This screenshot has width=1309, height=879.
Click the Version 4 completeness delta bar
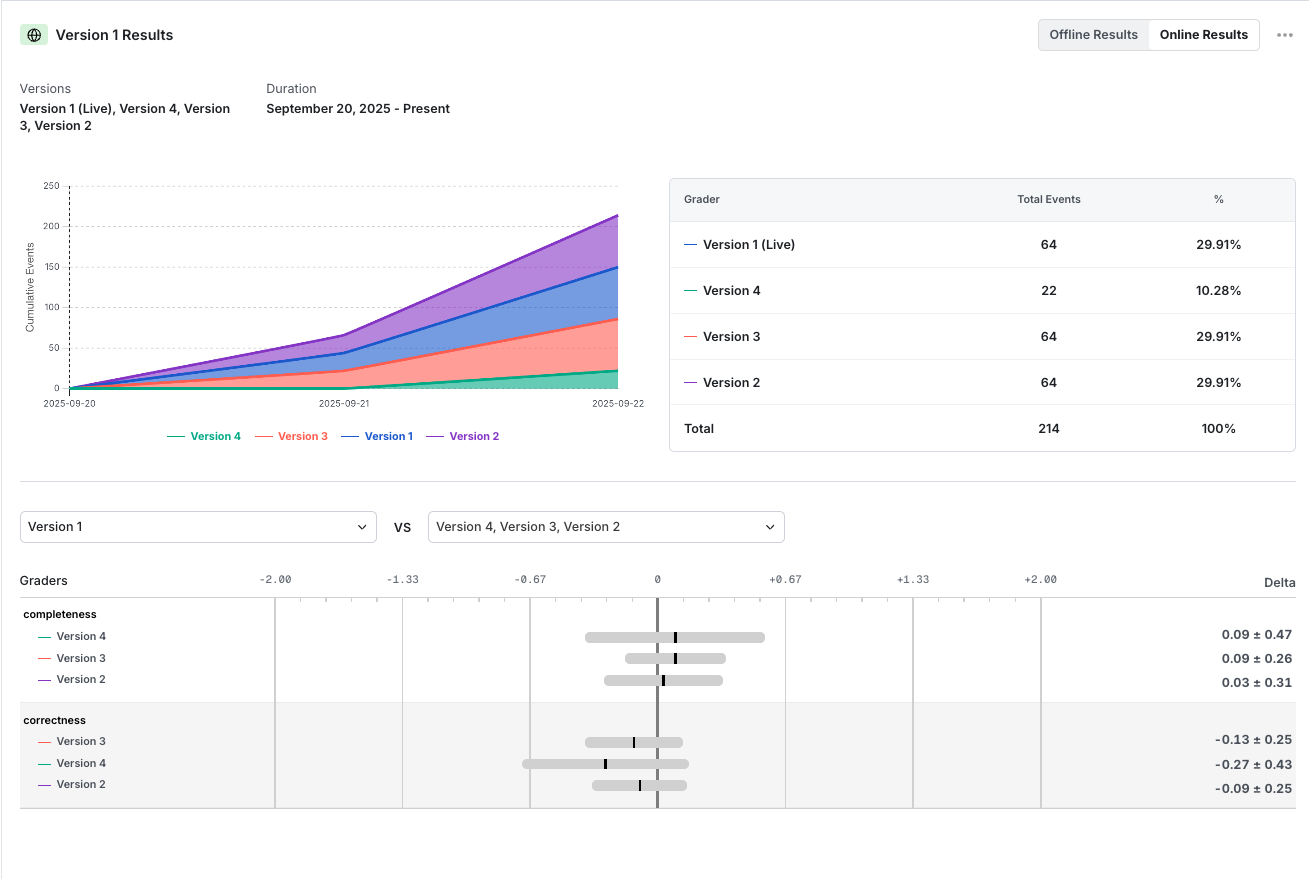pos(675,636)
